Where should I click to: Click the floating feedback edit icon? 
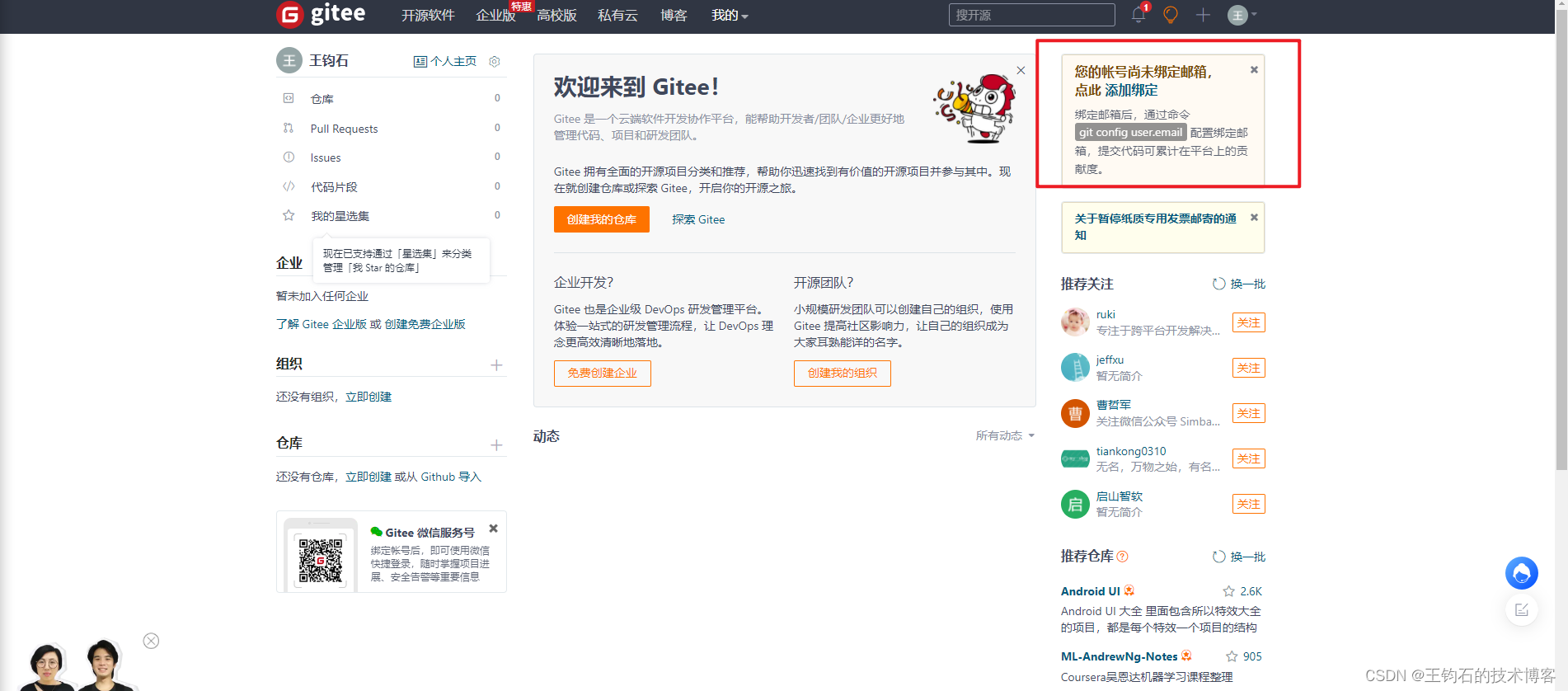1522,610
